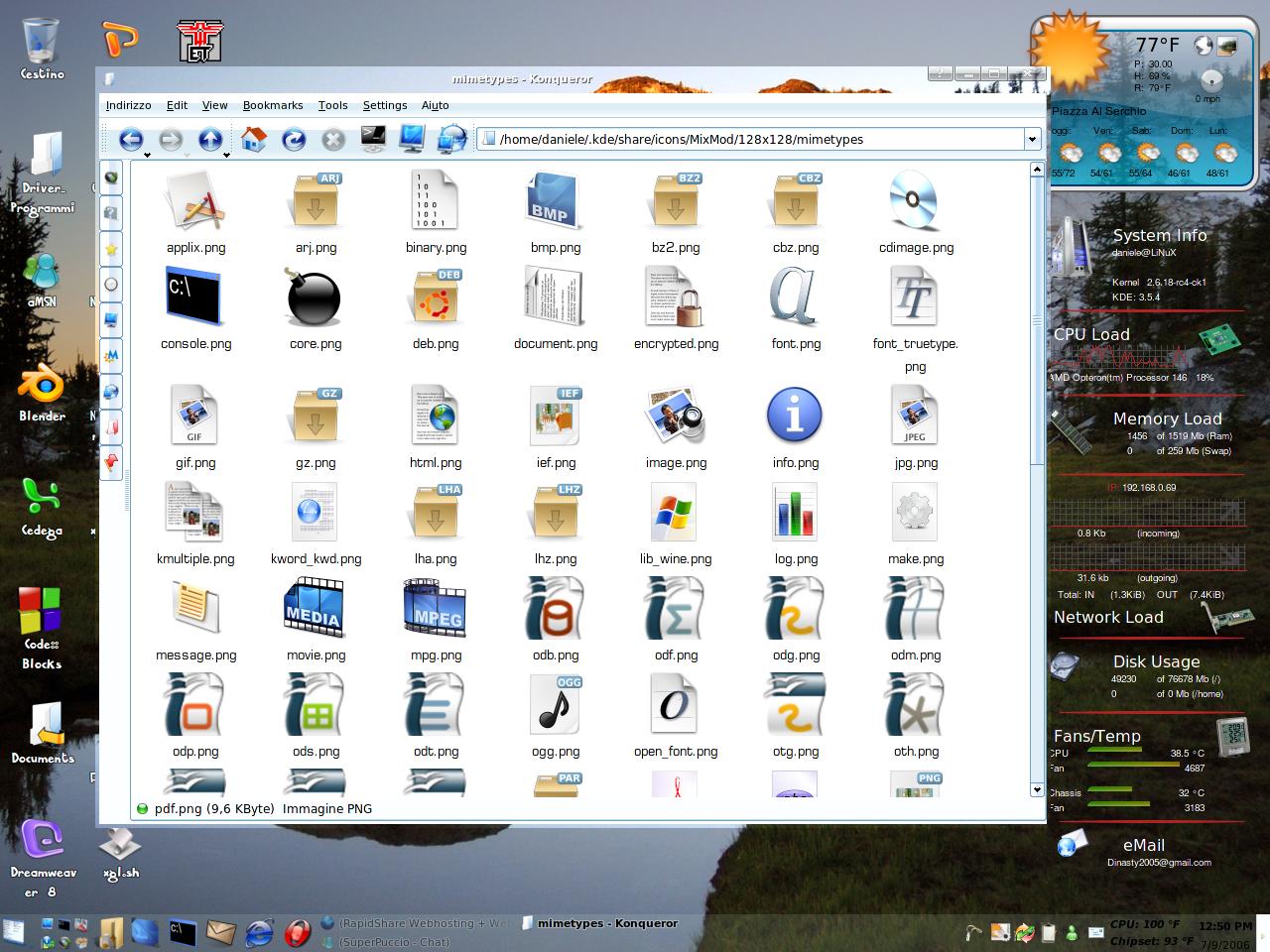Image resolution: width=1270 pixels, height=952 pixels.
Task: Launch aMSN from the desktop
Action: 42,281
